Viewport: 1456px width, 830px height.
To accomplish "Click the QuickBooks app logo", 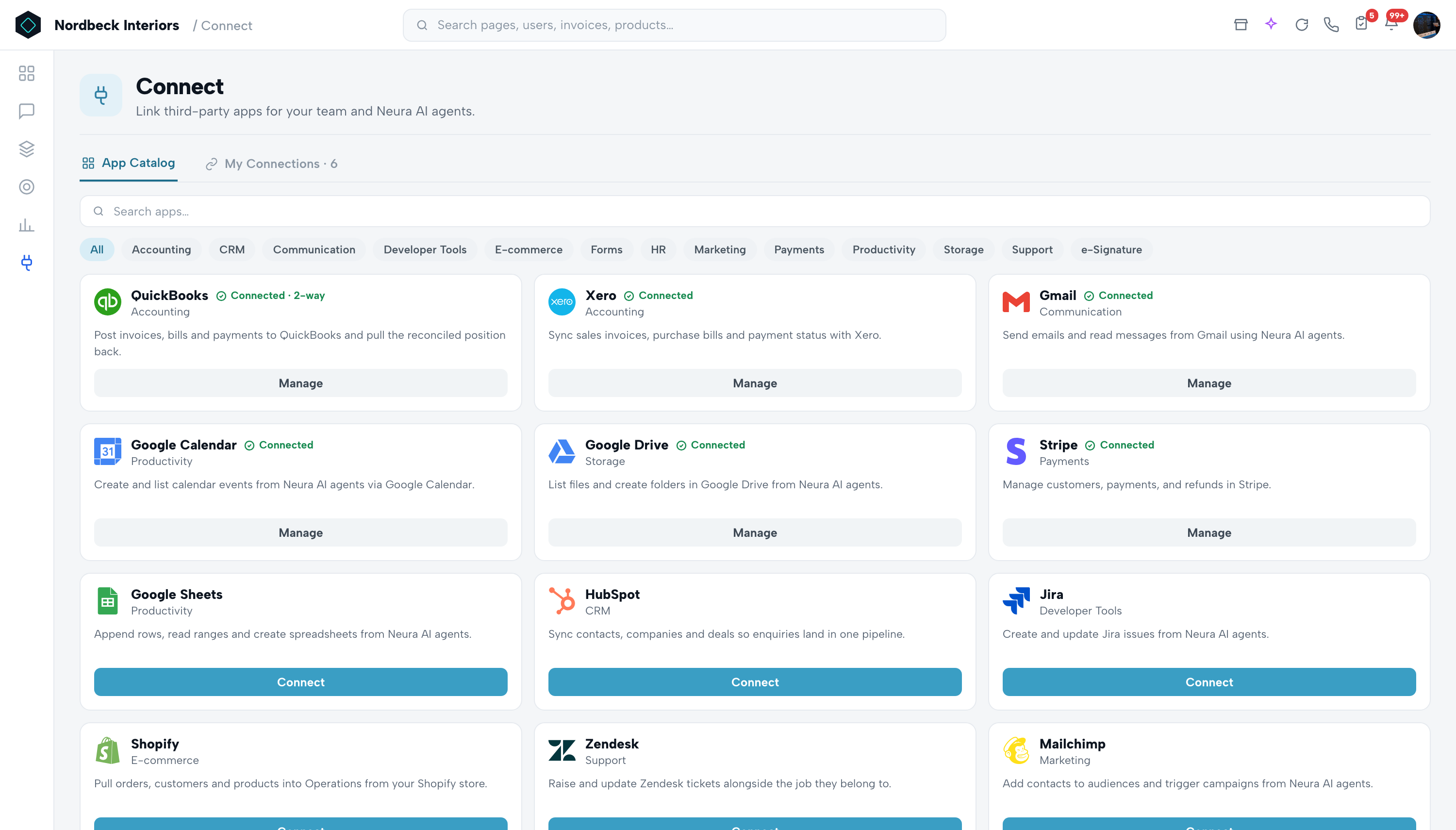I will coord(108,302).
